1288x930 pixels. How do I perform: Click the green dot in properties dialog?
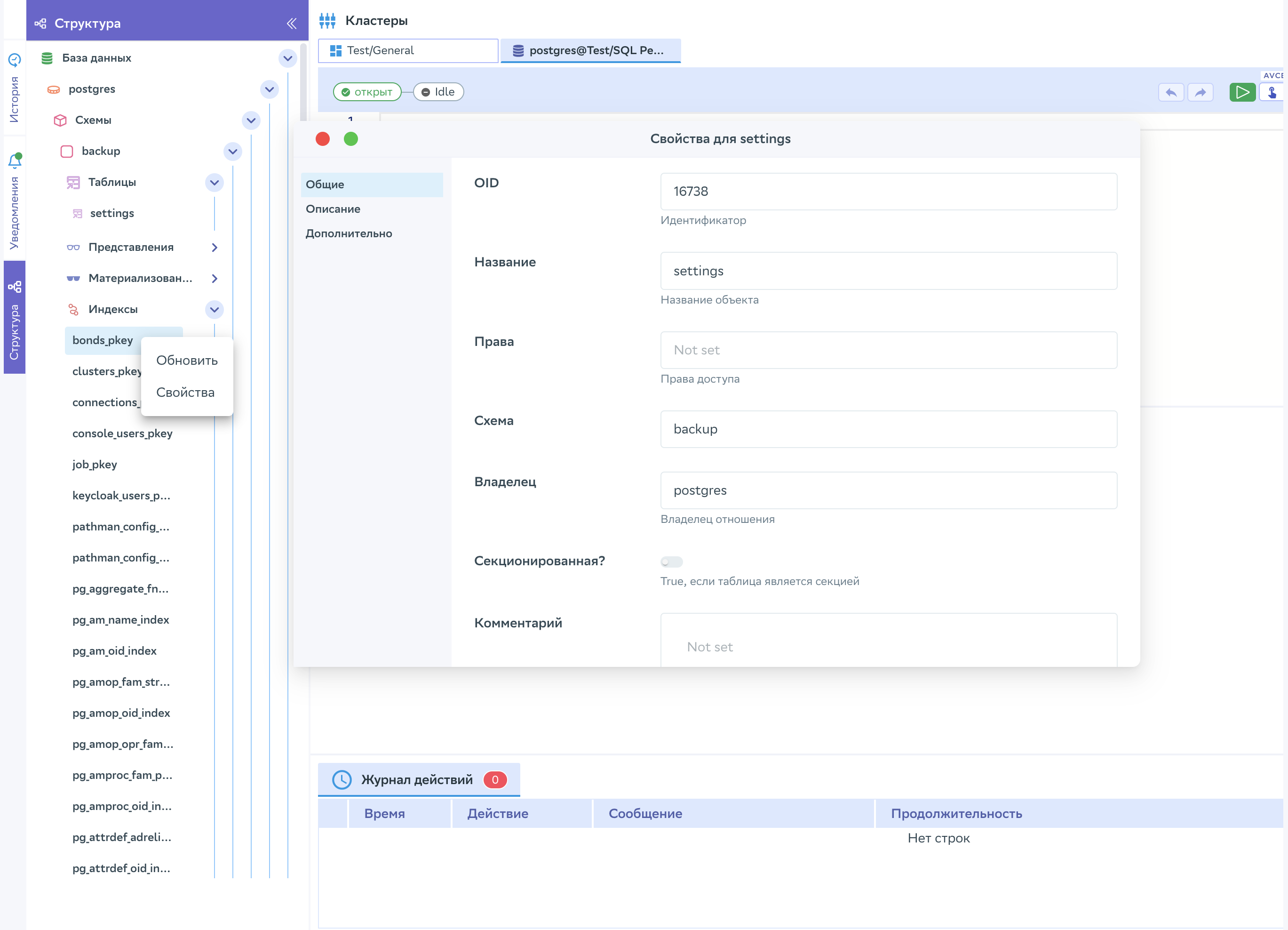351,139
